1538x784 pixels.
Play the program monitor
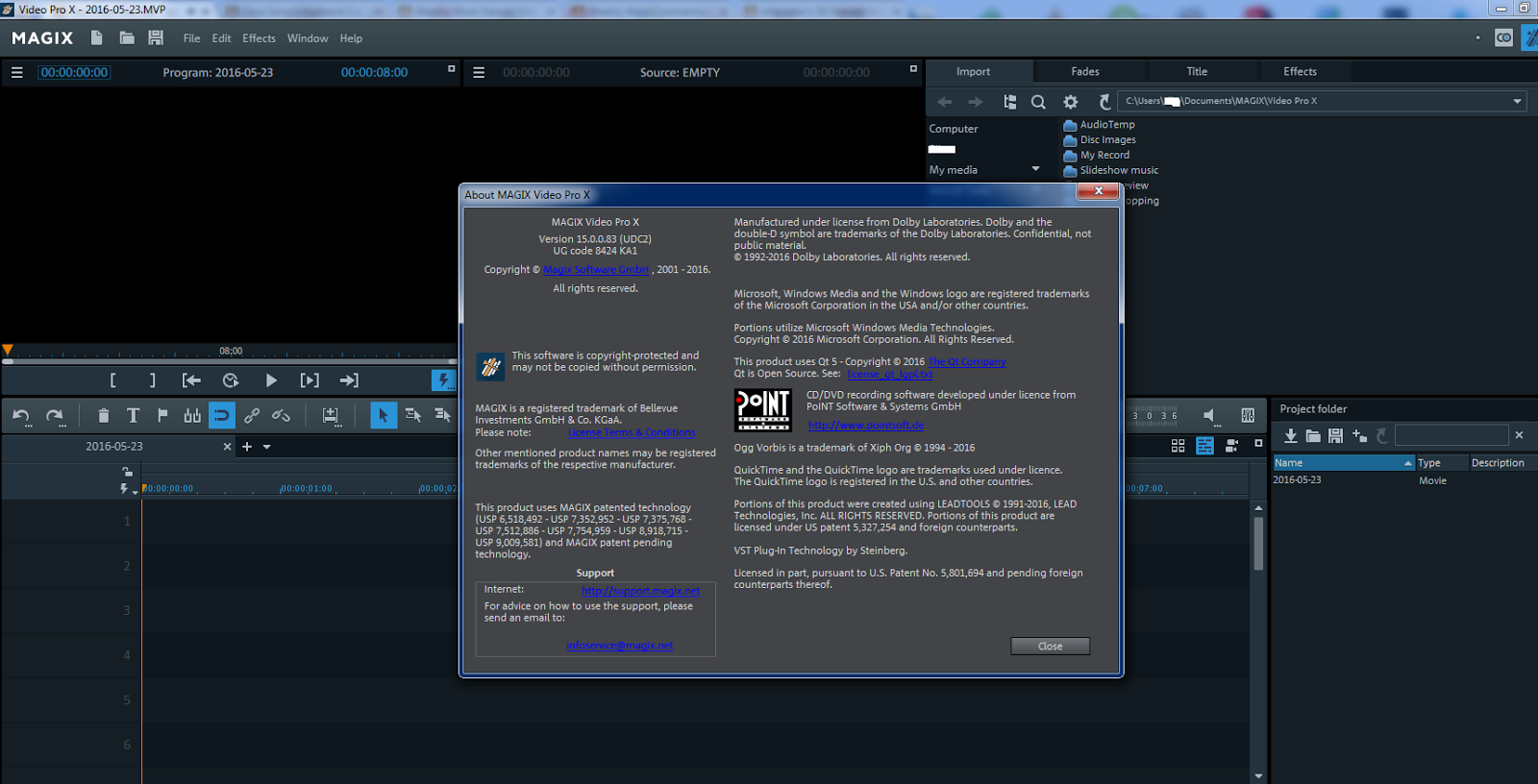[x=271, y=380]
